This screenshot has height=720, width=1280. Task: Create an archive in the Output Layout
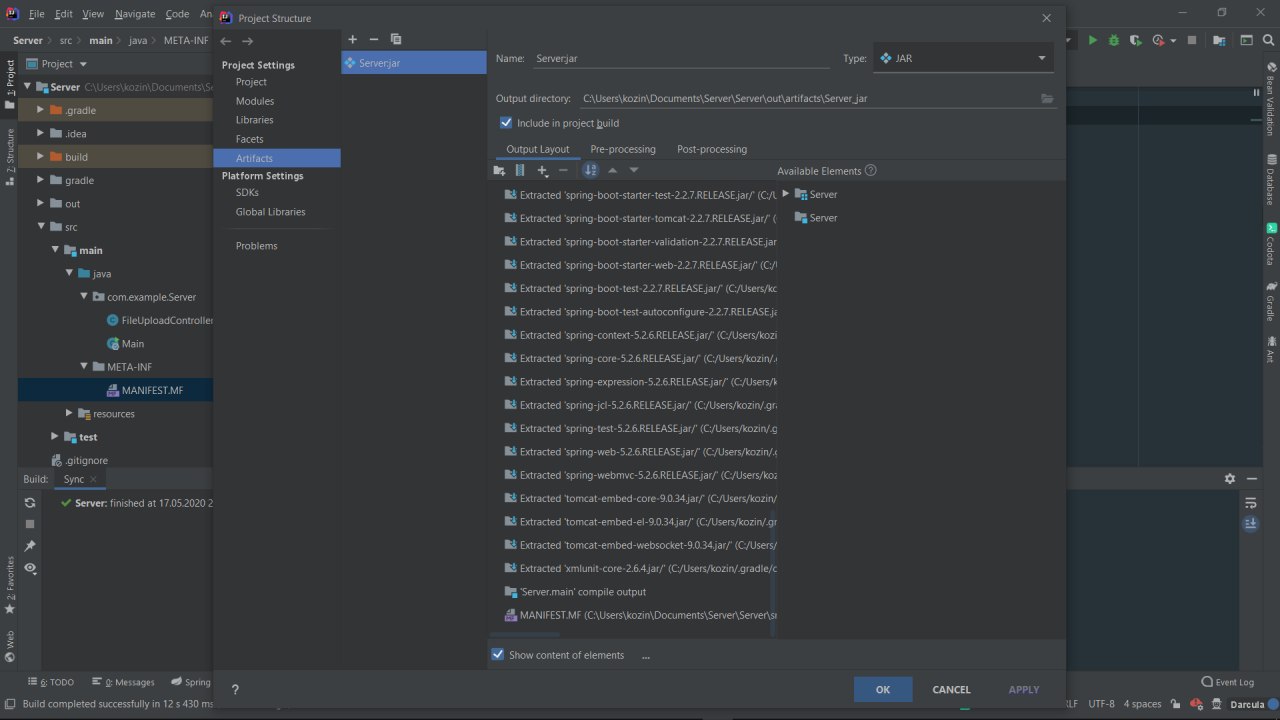(x=520, y=170)
